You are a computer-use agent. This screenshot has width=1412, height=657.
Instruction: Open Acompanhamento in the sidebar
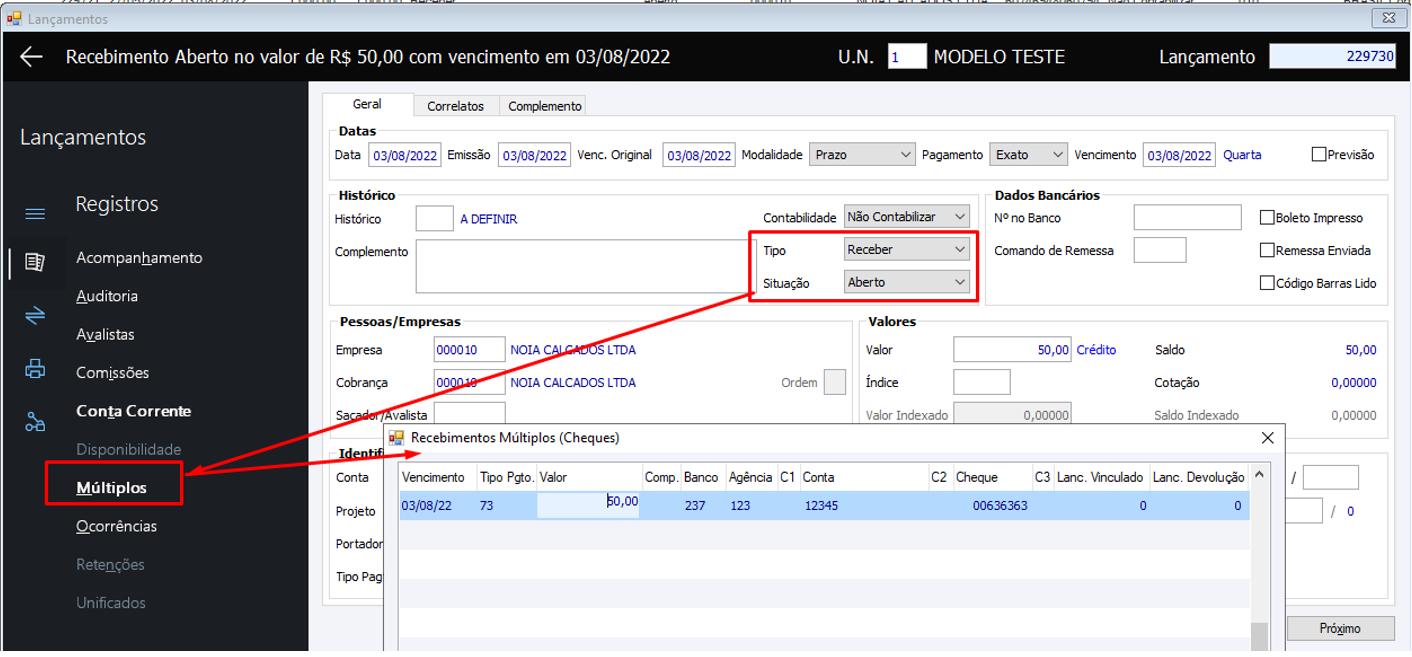coord(139,258)
